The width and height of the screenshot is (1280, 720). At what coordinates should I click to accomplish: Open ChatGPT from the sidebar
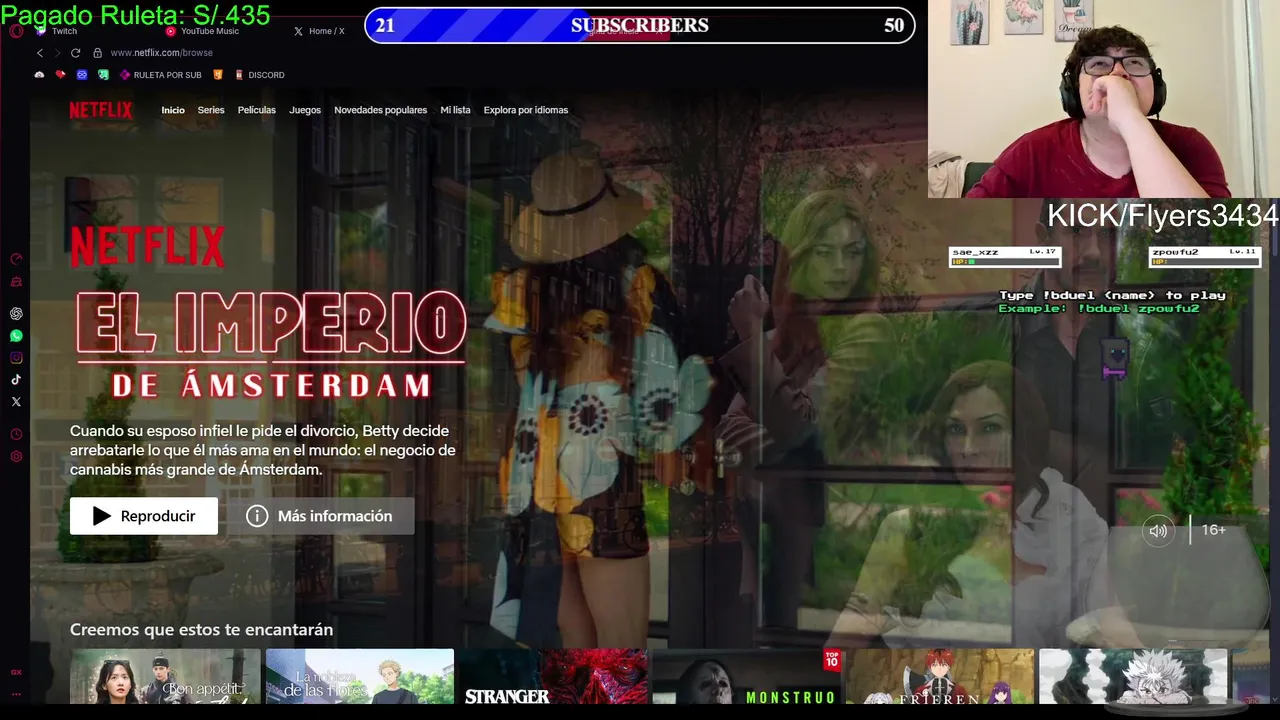[16, 314]
